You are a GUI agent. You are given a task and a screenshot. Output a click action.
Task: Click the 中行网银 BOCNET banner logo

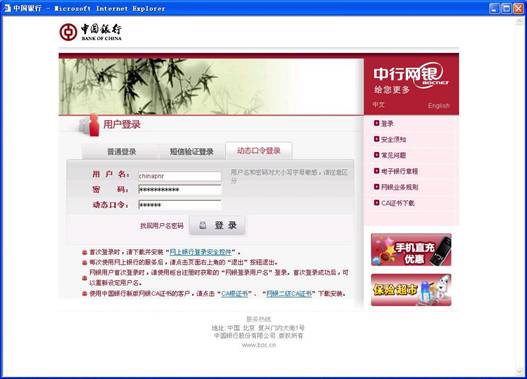(x=411, y=75)
